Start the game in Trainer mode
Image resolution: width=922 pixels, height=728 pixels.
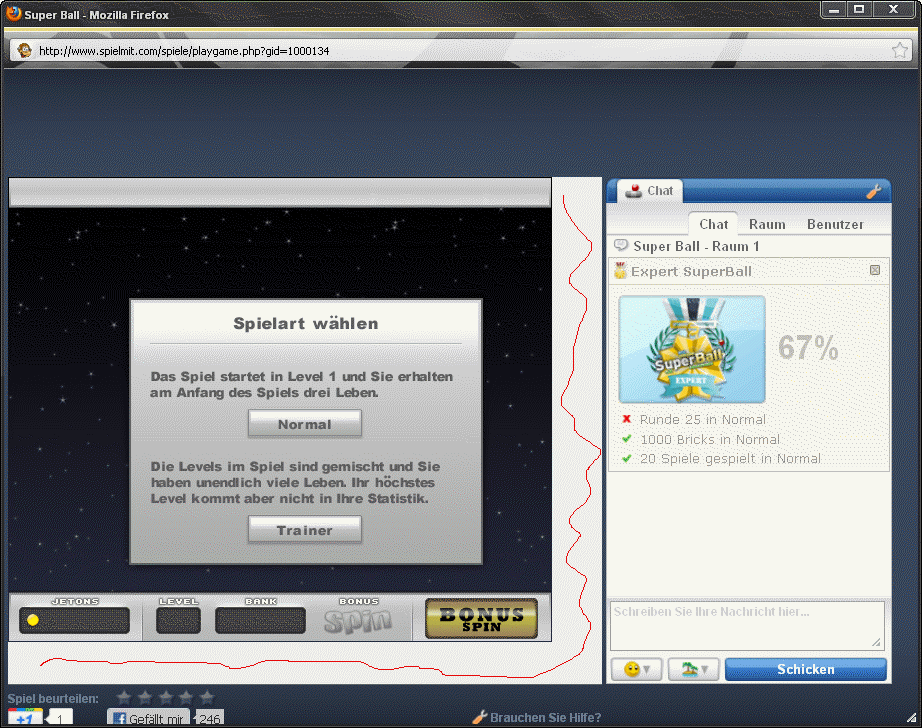pyautogui.click(x=305, y=530)
